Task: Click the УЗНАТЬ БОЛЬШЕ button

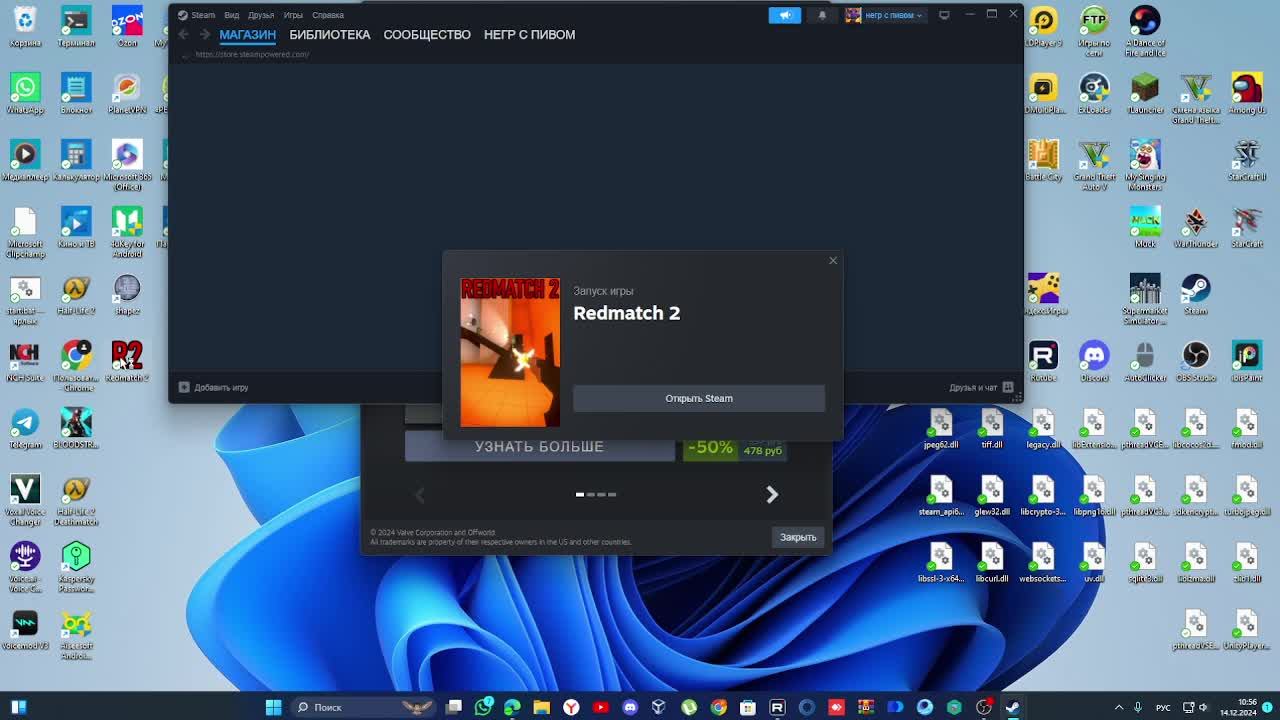Action: pos(539,447)
